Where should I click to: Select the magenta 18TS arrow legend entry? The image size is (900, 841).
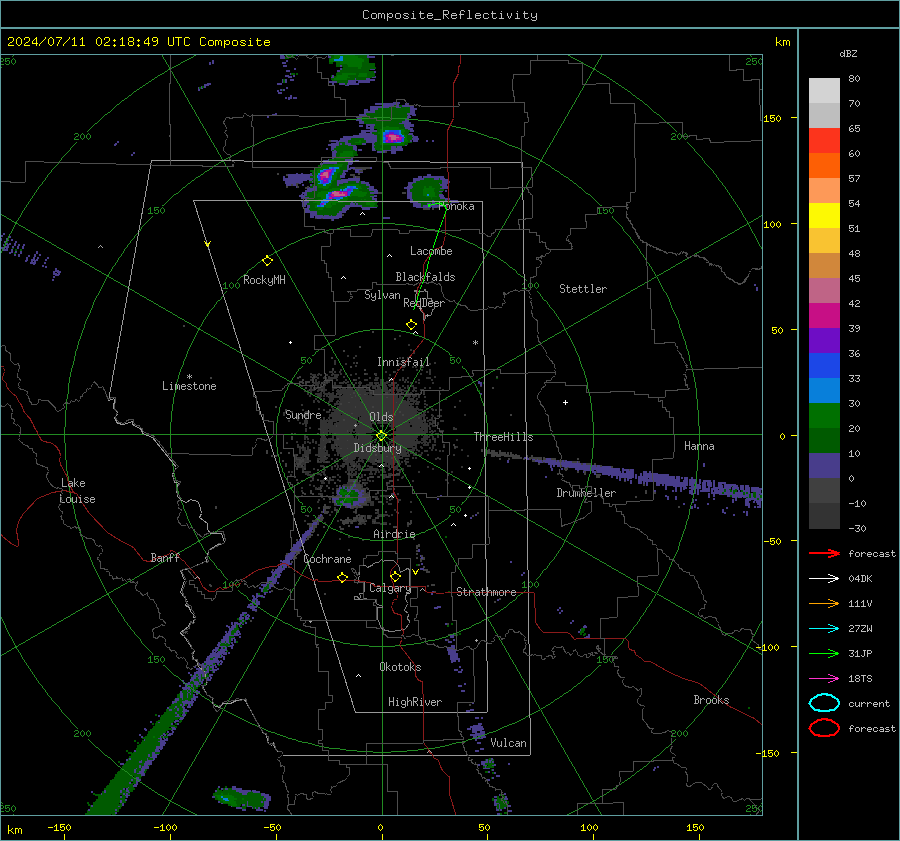click(824, 679)
